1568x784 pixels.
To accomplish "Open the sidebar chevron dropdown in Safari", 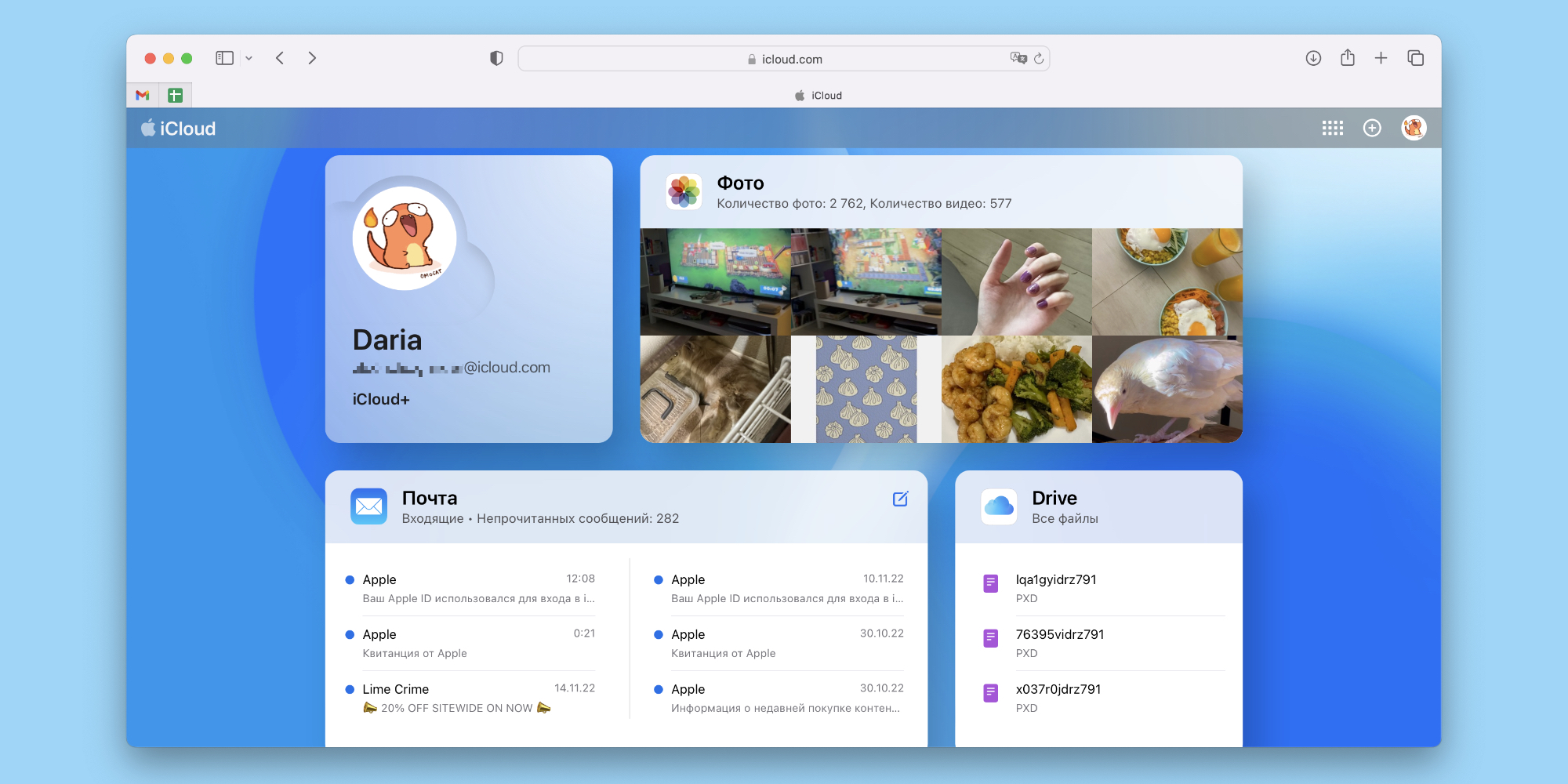I will pyautogui.click(x=249, y=58).
